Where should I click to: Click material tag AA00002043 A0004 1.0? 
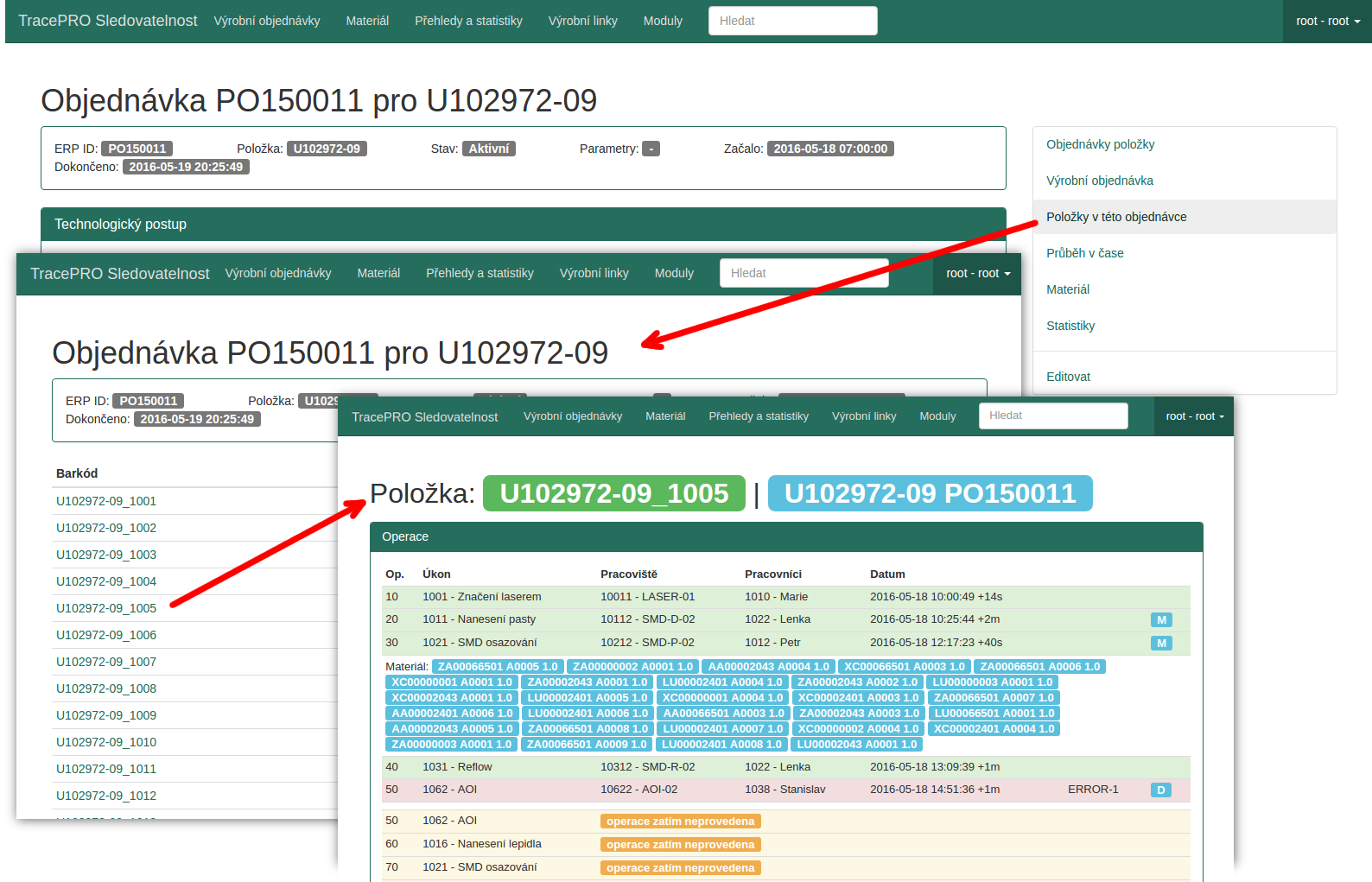[768, 667]
